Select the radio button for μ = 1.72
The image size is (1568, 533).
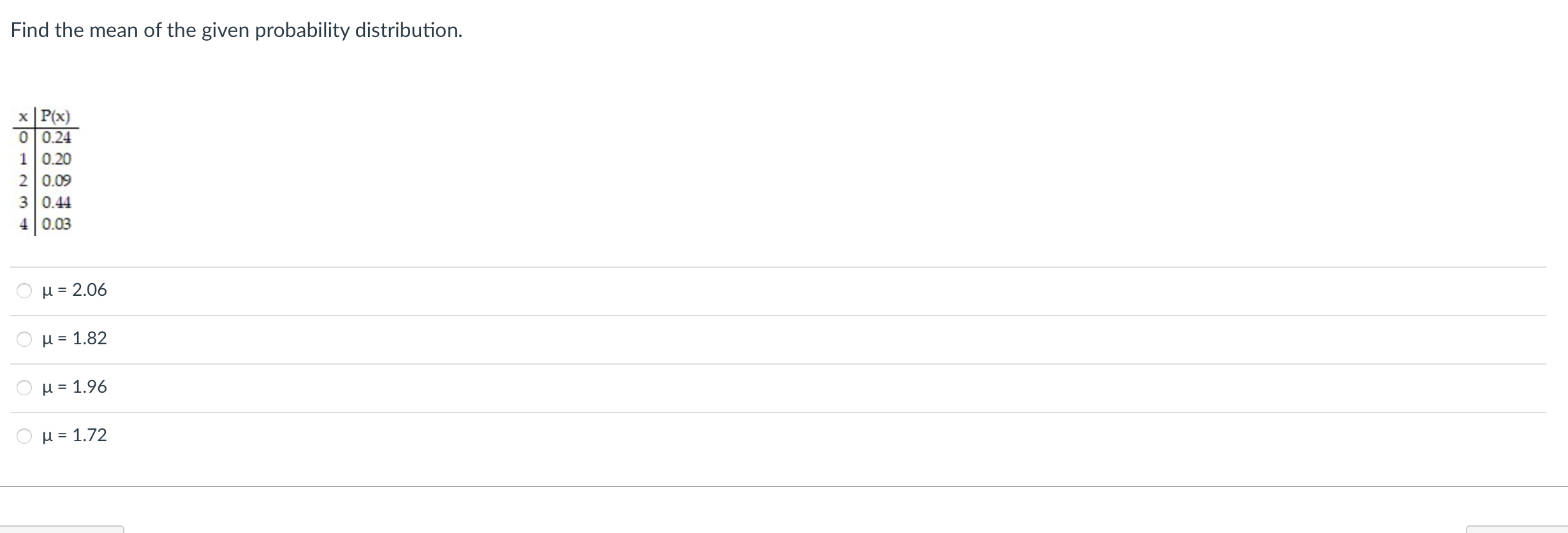pos(24,436)
